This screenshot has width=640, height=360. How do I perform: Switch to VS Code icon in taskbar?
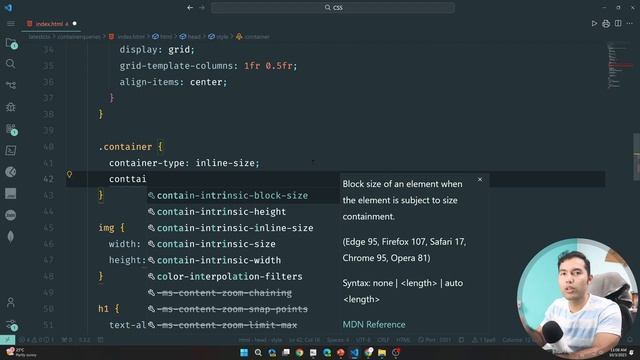tap(354, 352)
